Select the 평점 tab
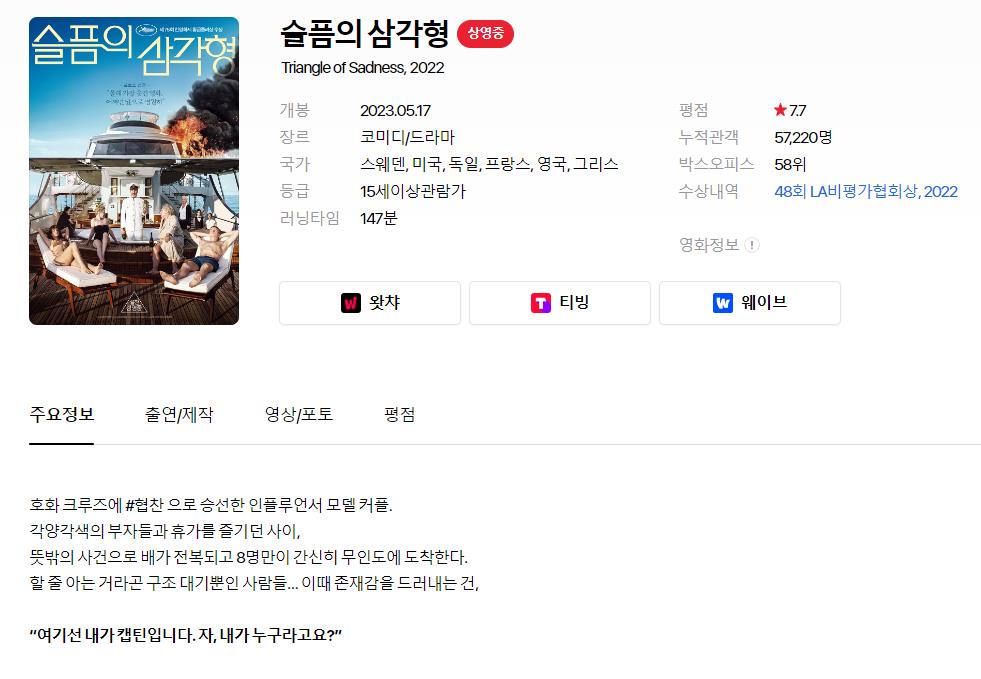Image resolution: width=981 pixels, height=679 pixels. (399, 414)
